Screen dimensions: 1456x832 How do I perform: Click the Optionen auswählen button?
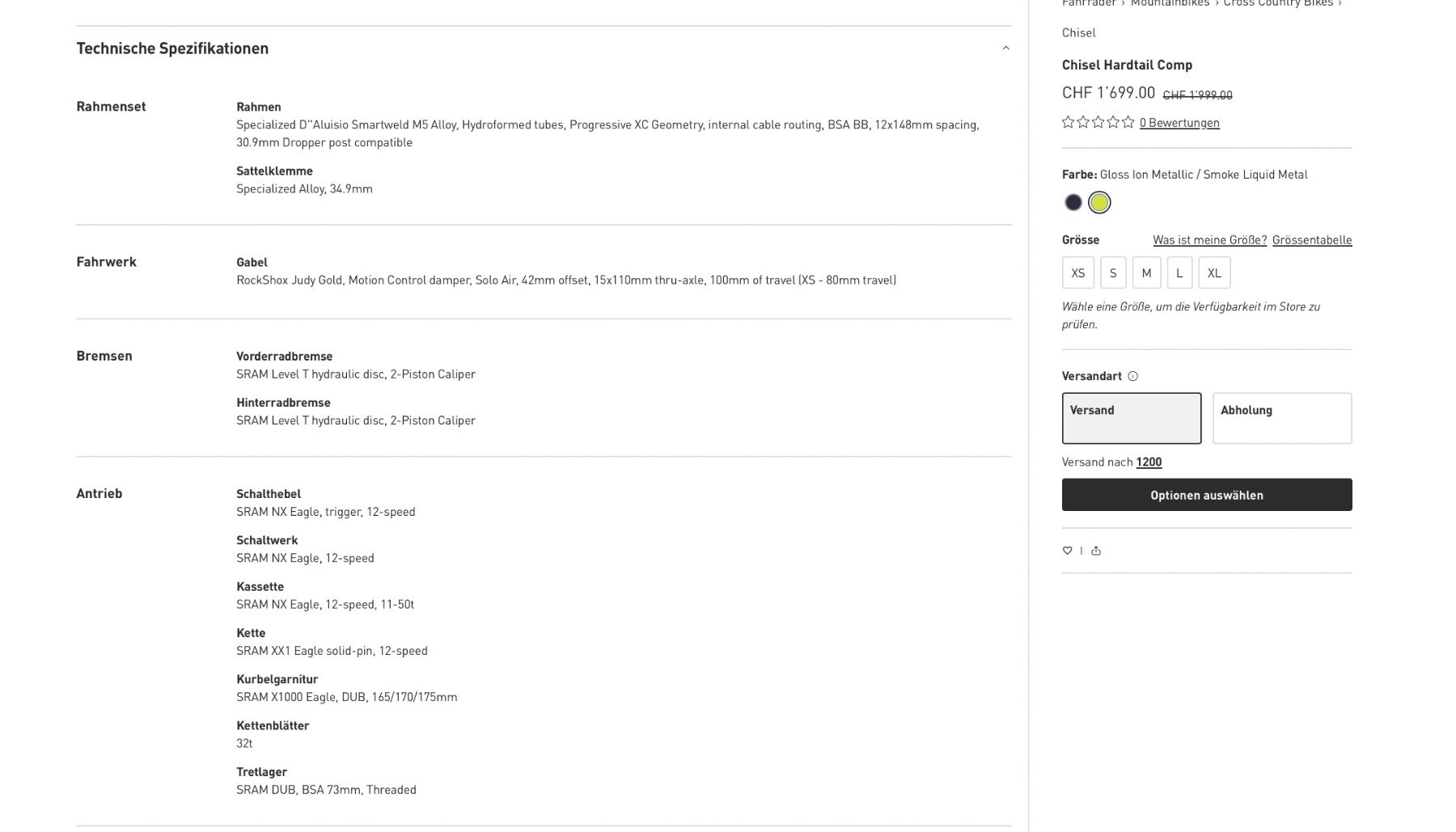coord(1207,495)
